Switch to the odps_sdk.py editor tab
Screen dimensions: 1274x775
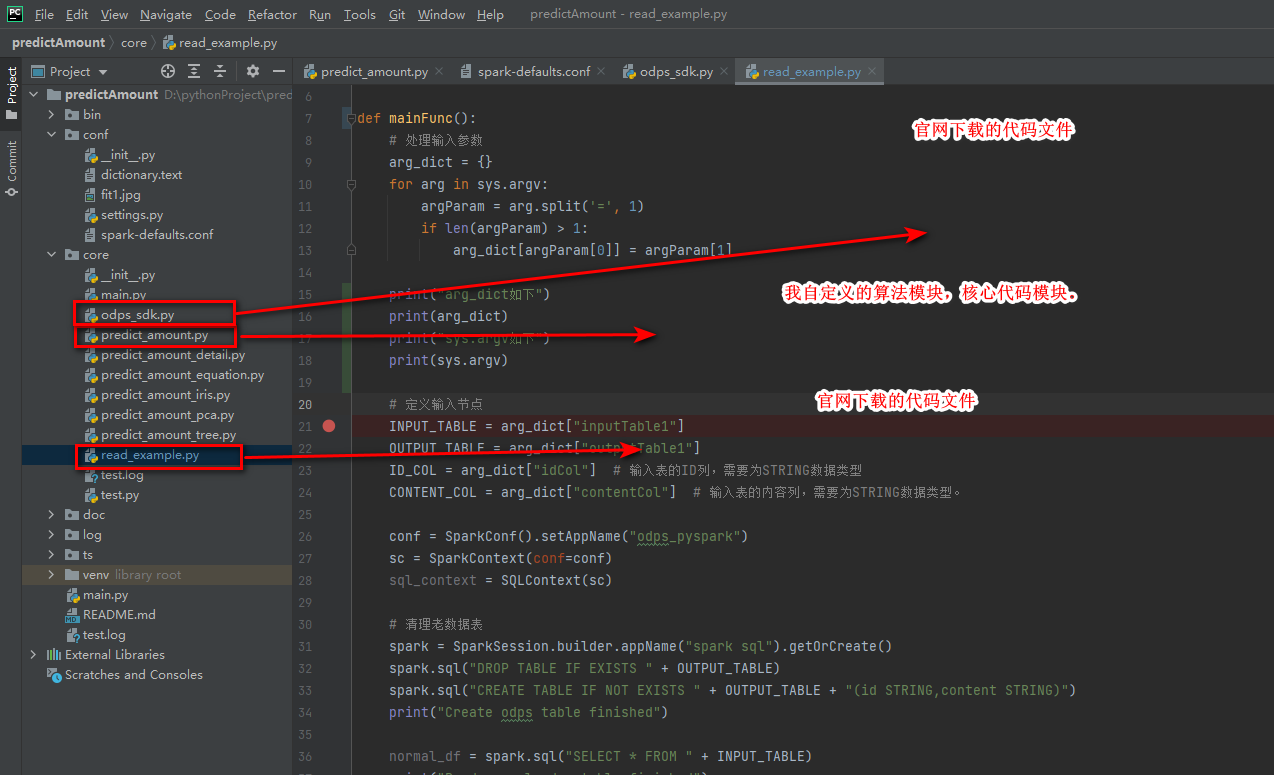[x=676, y=72]
